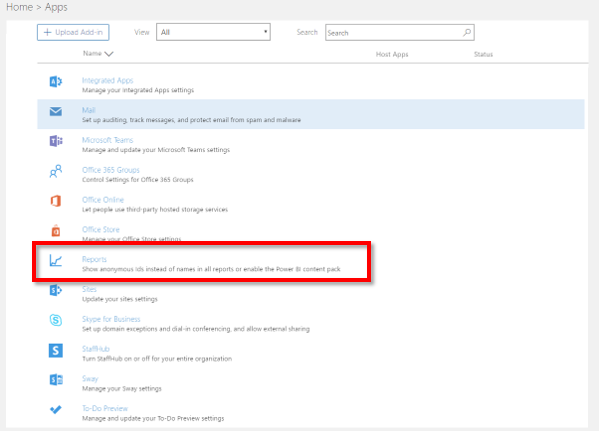Click 'Update your sites settings' text

120,299
